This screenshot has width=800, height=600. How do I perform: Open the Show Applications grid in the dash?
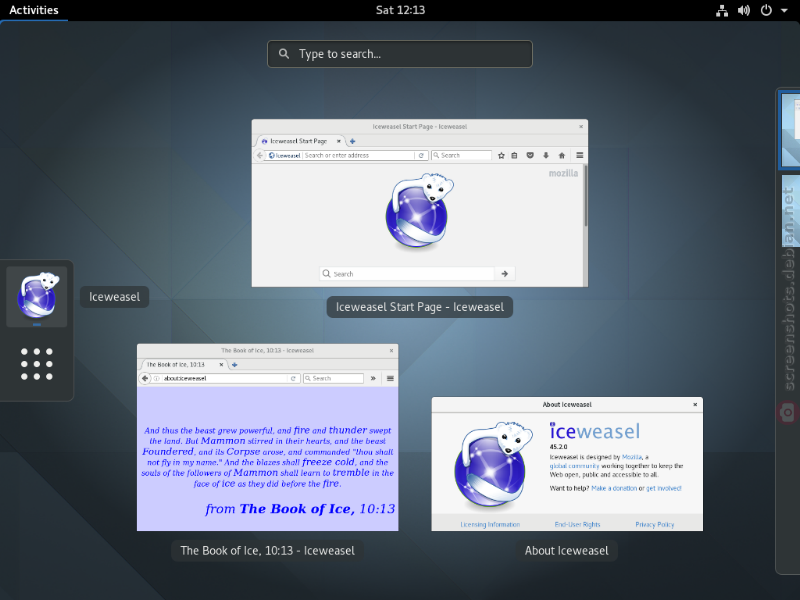pos(37,364)
